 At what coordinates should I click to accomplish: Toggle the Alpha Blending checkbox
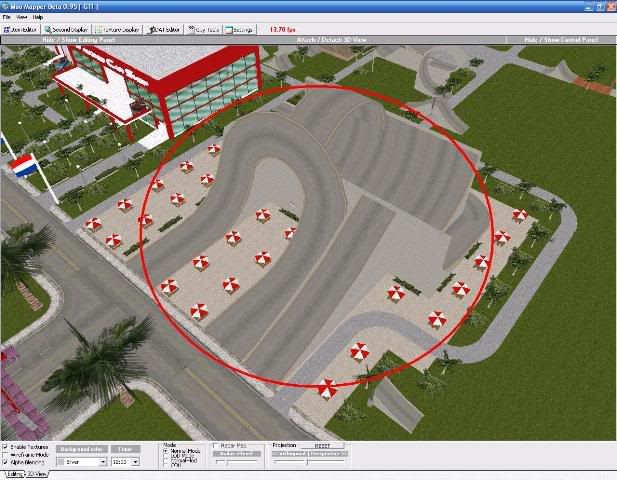click(6, 462)
